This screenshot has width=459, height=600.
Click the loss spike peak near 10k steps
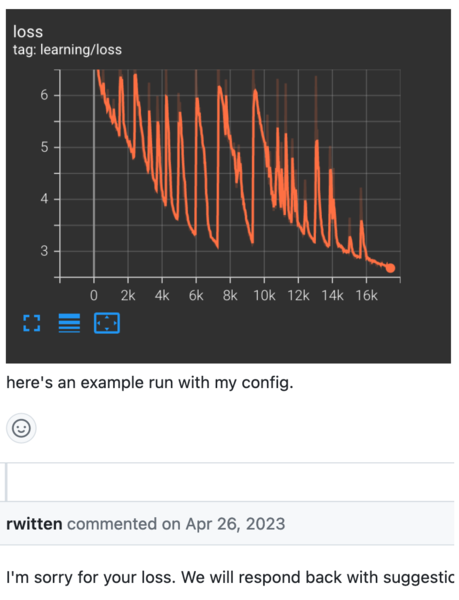click(x=255, y=91)
